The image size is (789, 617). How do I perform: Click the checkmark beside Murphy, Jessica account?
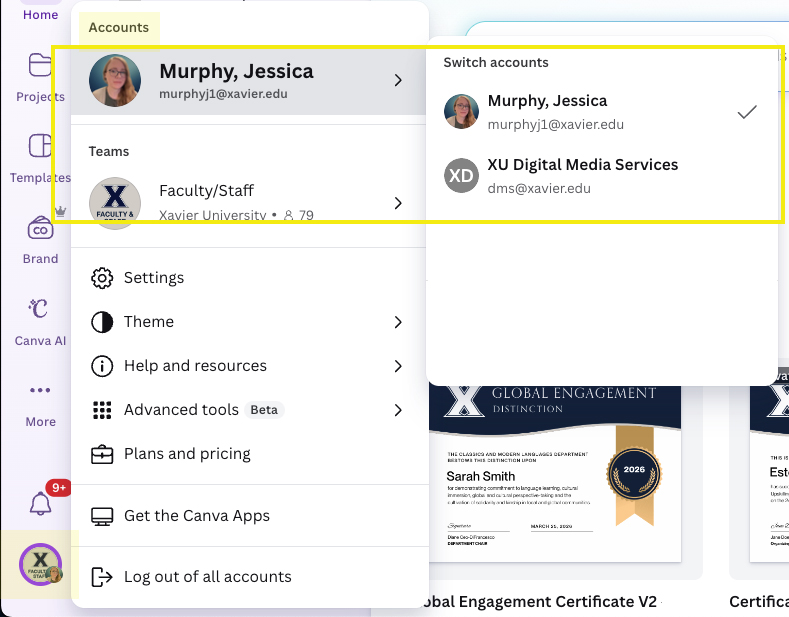click(x=747, y=112)
